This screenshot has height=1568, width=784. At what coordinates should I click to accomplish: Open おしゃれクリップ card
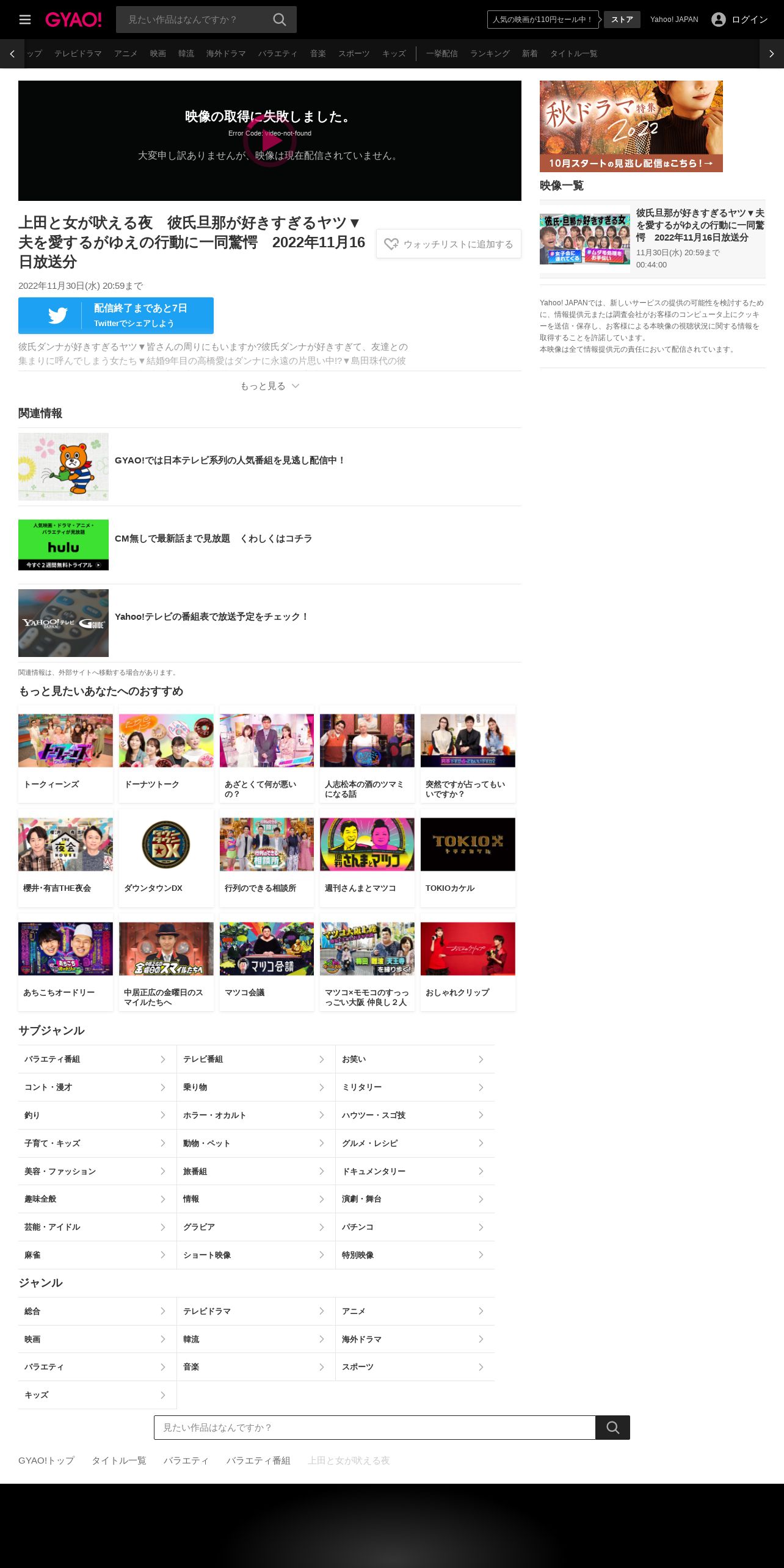coord(468,962)
